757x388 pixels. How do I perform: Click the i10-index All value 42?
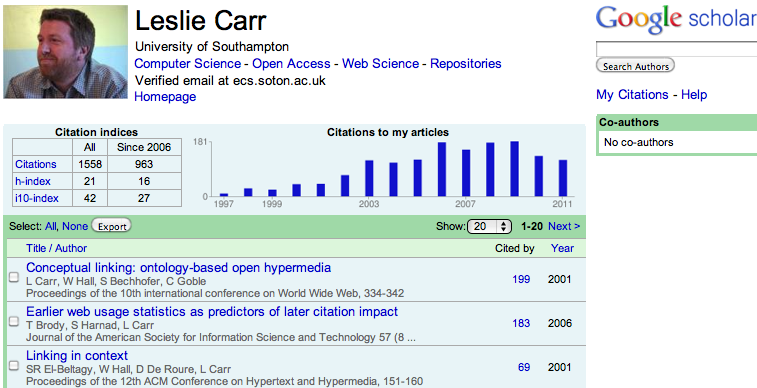click(90, 198)
